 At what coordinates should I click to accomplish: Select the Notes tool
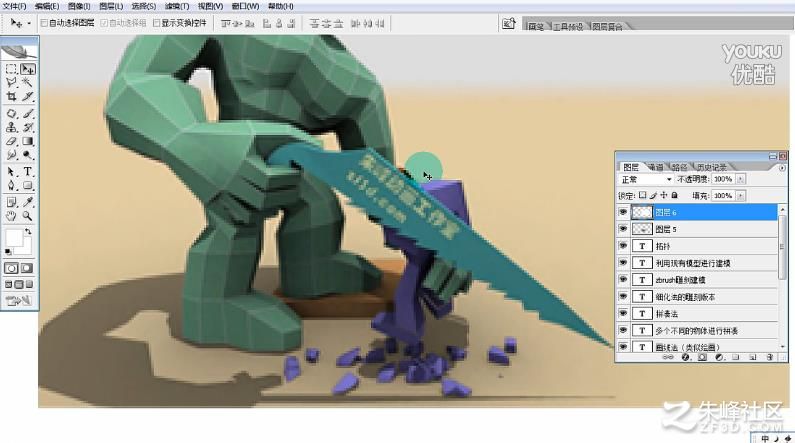tap(11, 203)
